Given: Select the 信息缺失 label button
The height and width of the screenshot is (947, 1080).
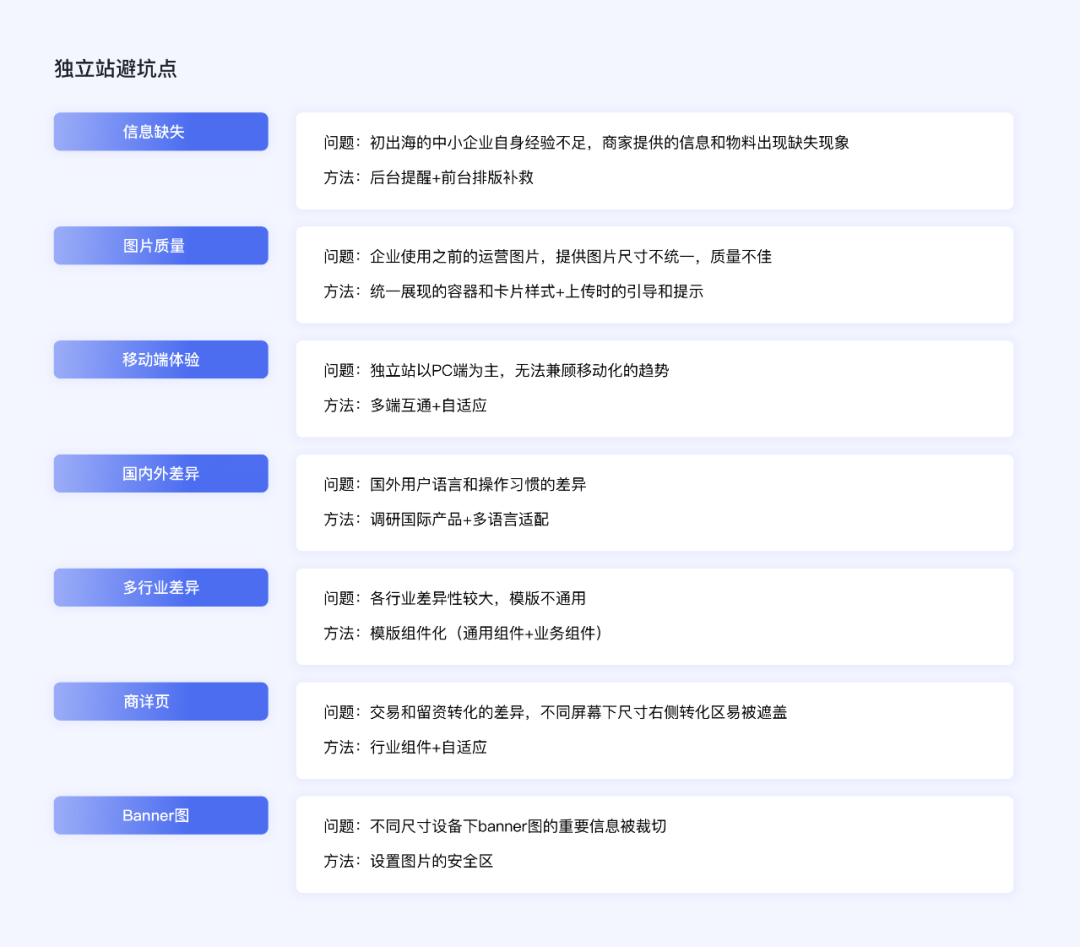Looking at the screenshot, I should (x=160, y=131).
